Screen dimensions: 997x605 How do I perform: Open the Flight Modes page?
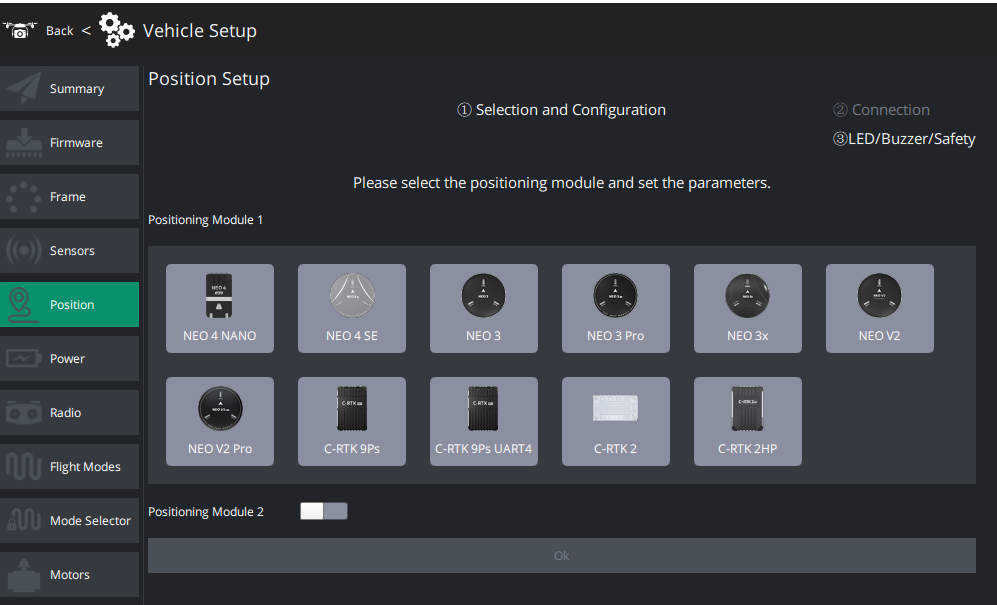pyautogui.click(x=70, y=467)
